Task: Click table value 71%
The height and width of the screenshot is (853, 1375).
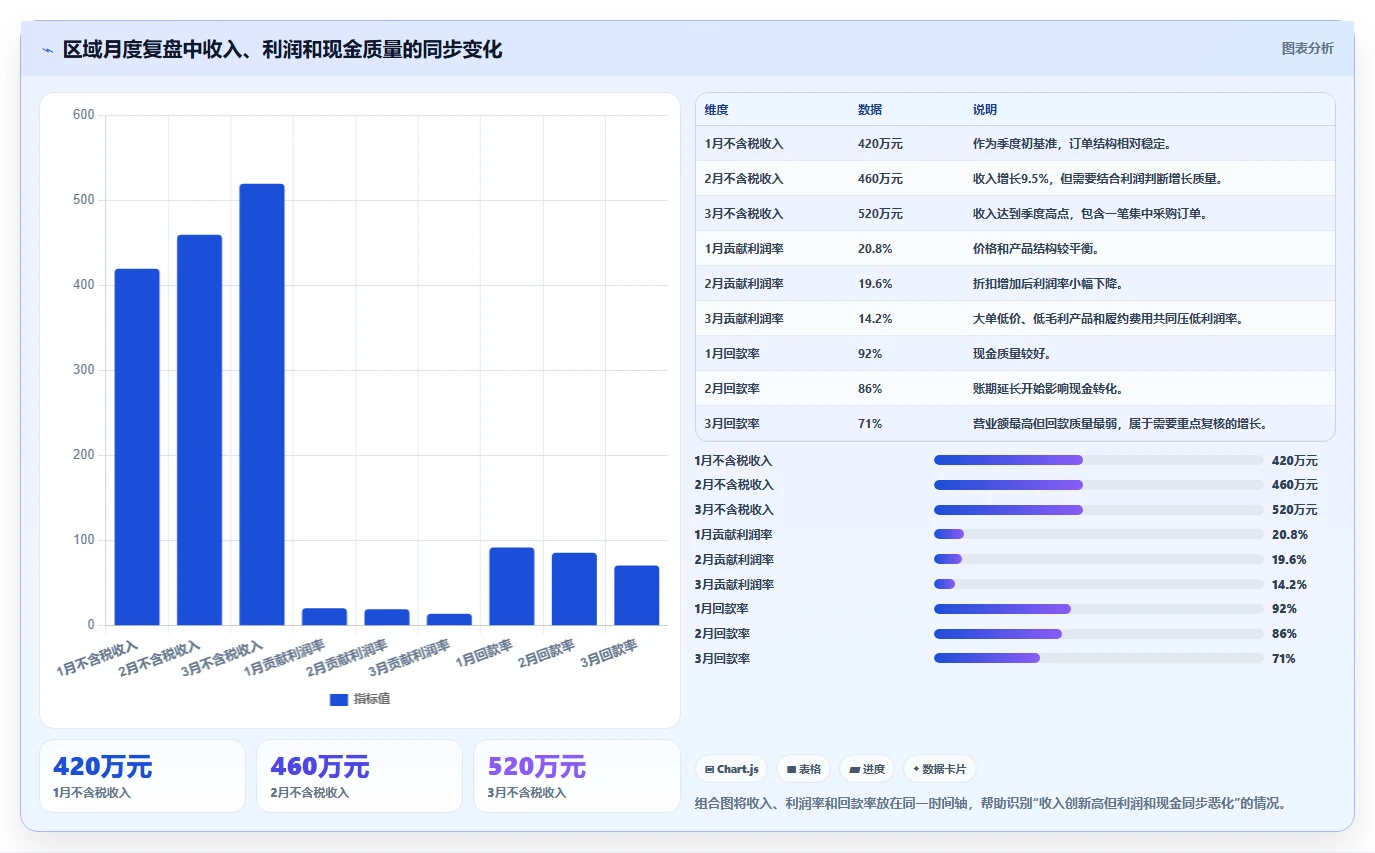Action: [x=870, y=424]
